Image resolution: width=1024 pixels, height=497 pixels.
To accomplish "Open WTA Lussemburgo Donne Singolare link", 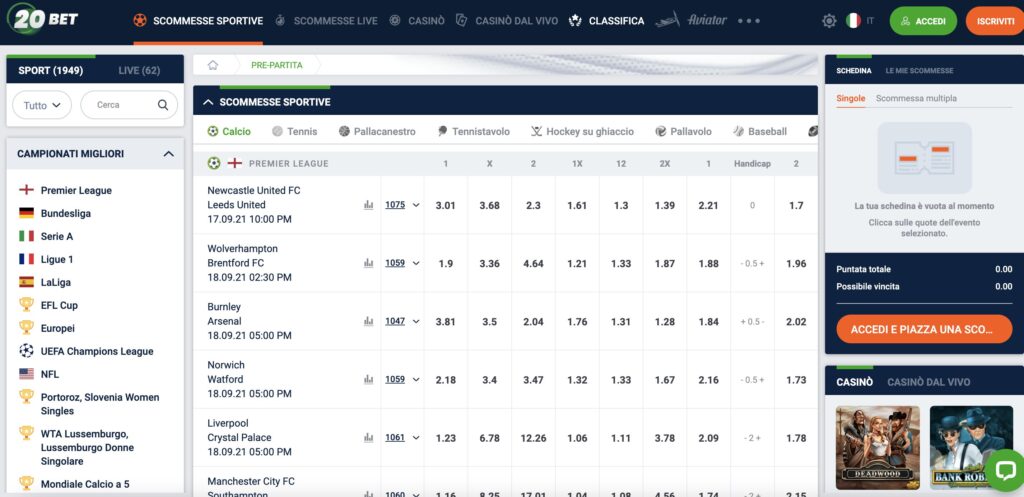I will click(x=88, y=447).
